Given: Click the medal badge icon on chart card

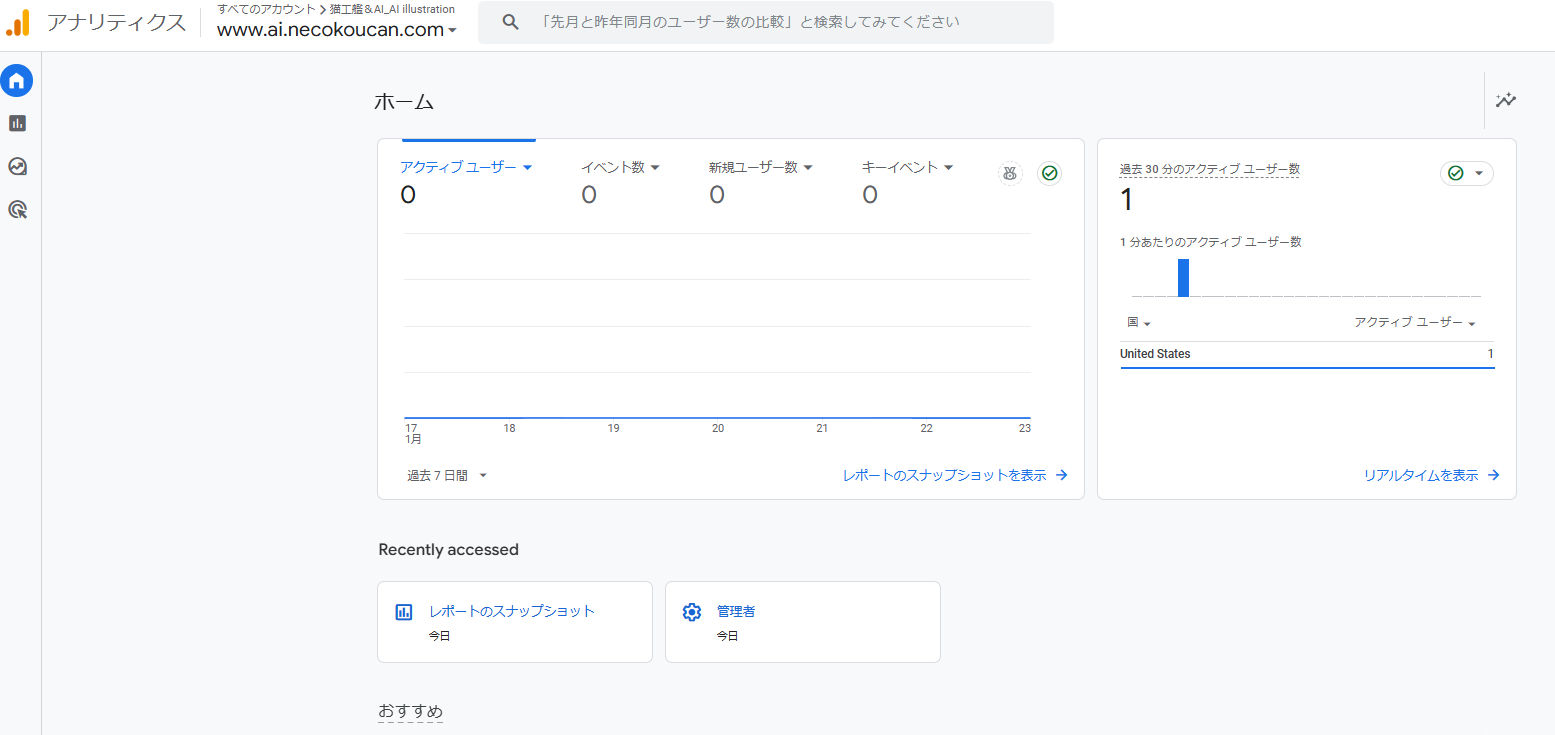Looking at the screenshot, I should pos(1010,173).
